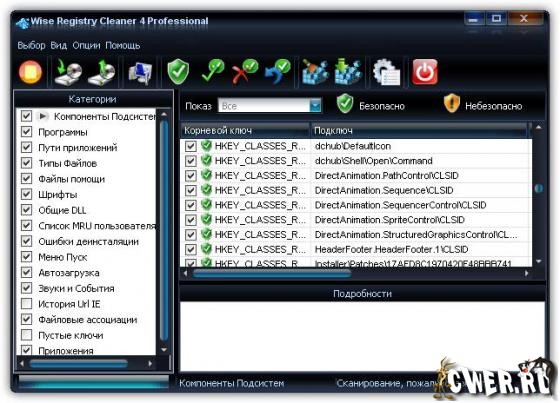Click the shield icon in HeaderFooter.HeaderFooter.1\CLSID row
This screenshot has height=403, width=560.
pyautogui.click(x=206, y=249)
